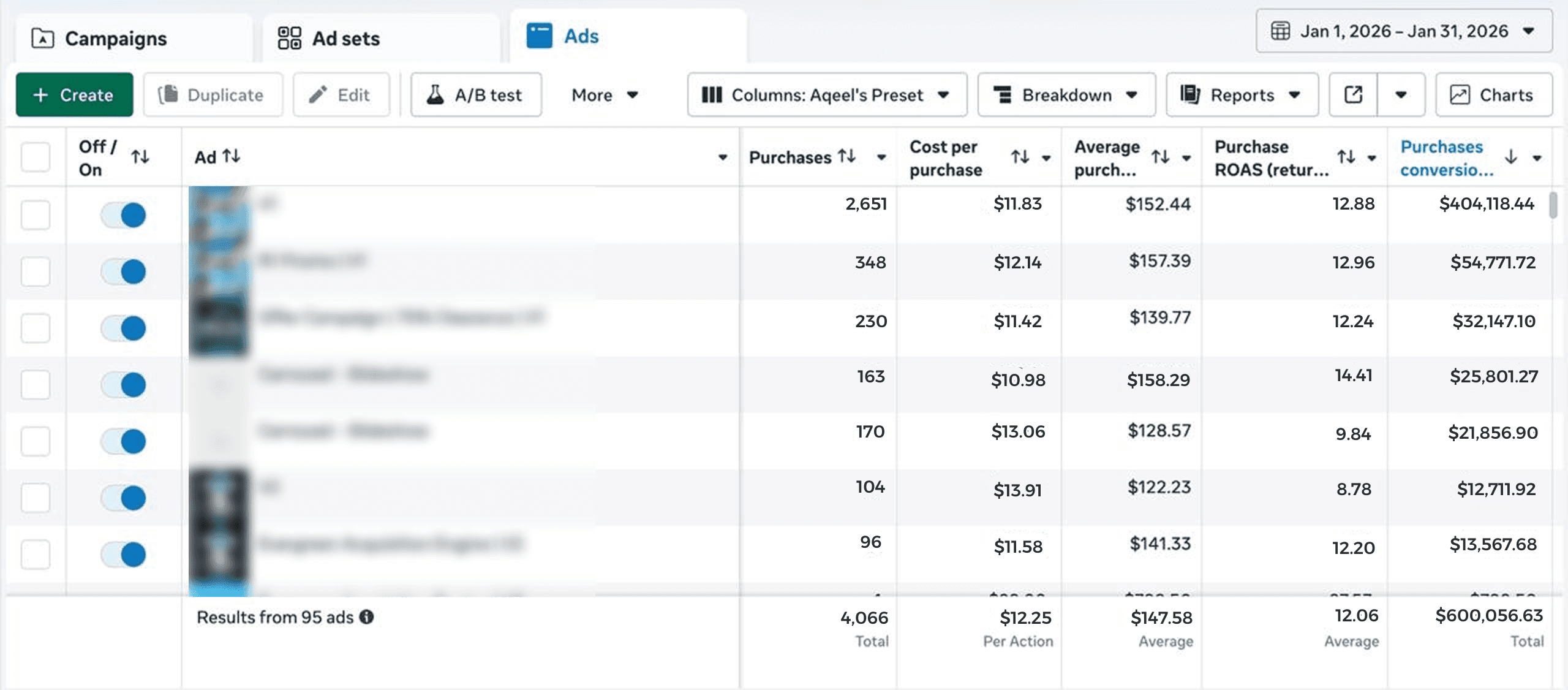Expand the Breakdown dropdown
The height and width of the screenshot is (690, 1568).
pyautogui.click(x=1066, y=95)
